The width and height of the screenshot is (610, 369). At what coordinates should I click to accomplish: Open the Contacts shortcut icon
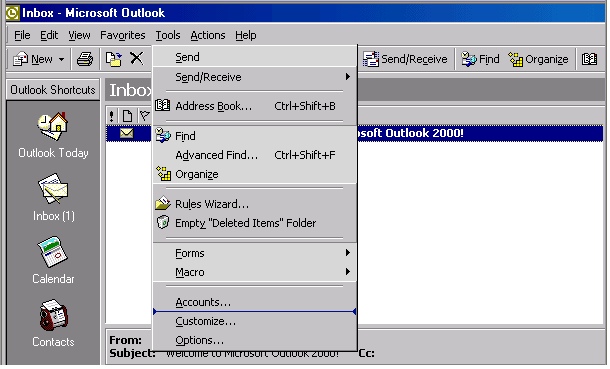coord(53,315)
